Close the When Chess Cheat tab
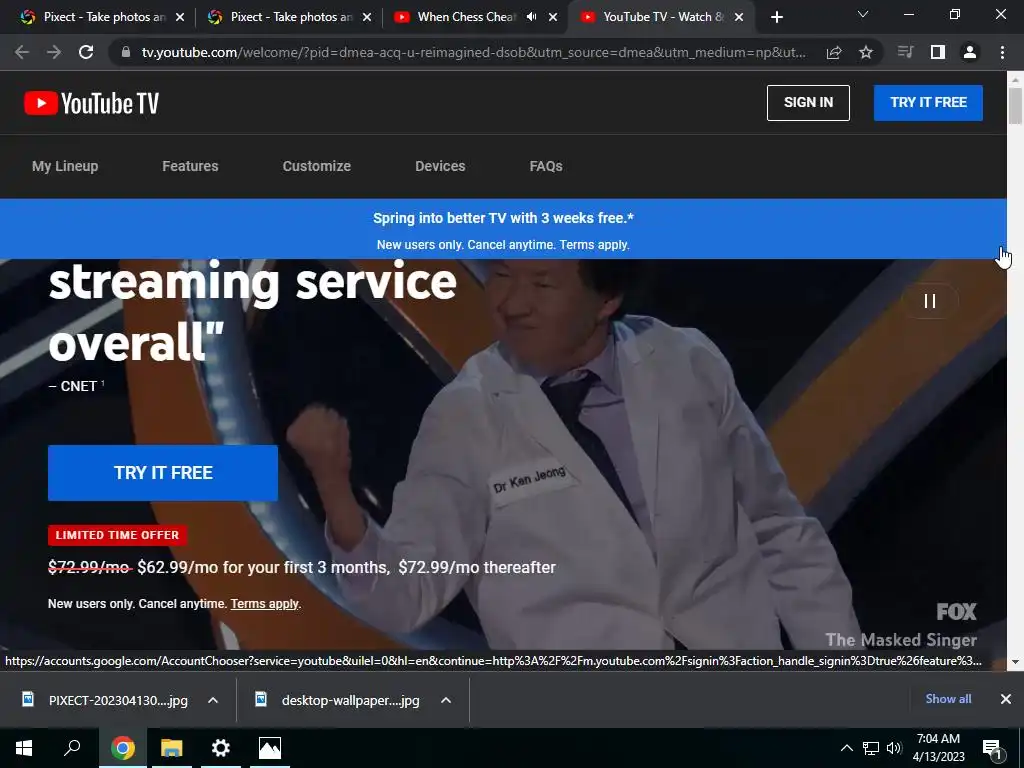This screenshot has height=768, width=1024. 553,17
